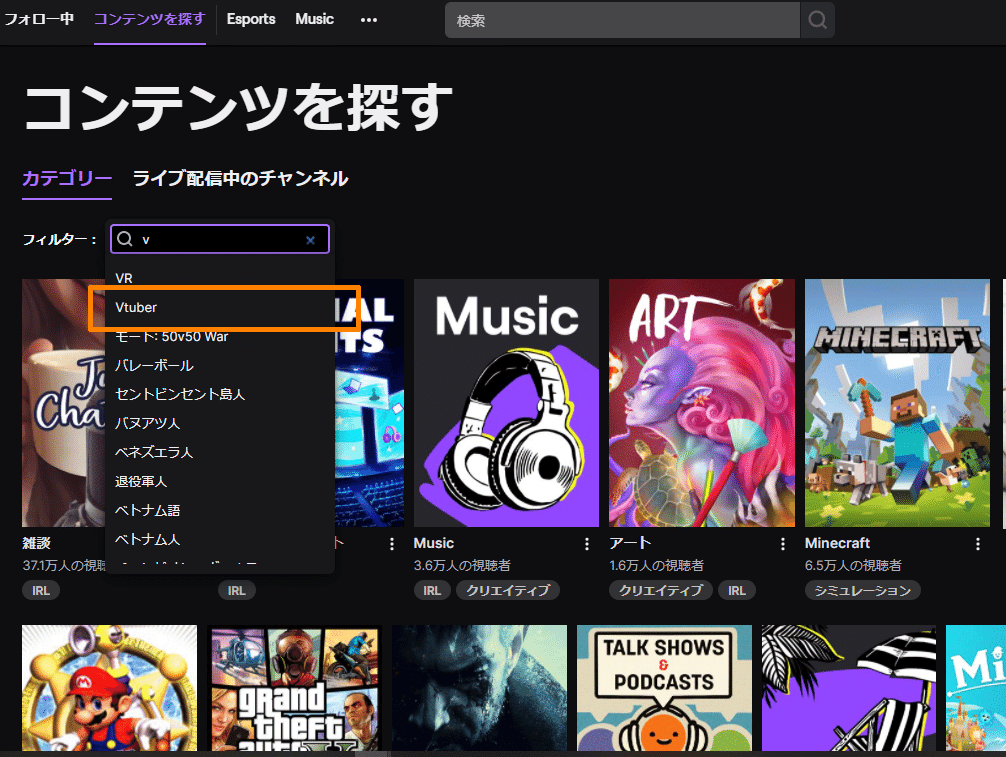Click the magnifier icon inside the filter box
Image resolution: width=1006 pixels, height=757 pixels.
tap(126, 239)
